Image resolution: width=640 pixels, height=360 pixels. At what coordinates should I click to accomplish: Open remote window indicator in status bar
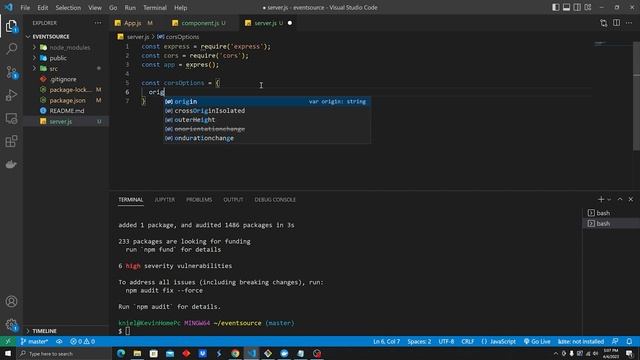[8, 341]
